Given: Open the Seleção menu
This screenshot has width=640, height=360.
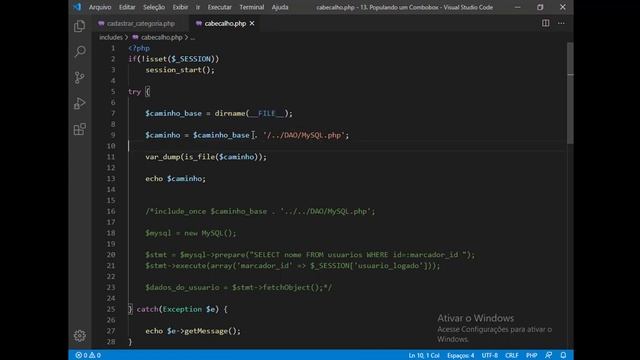Looking at the screenshot, I should 154,7.
